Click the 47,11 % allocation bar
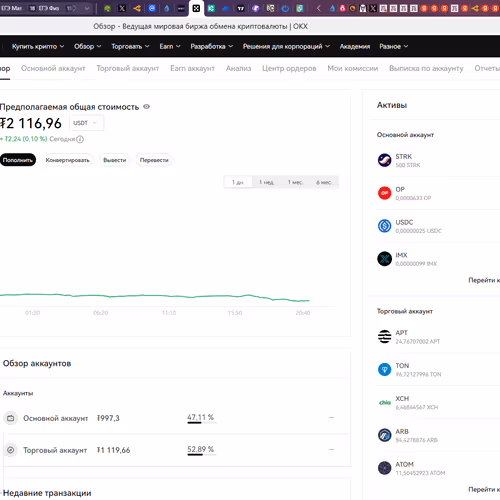The height and width of the screenshot is (500, 500). click(201, 423)
